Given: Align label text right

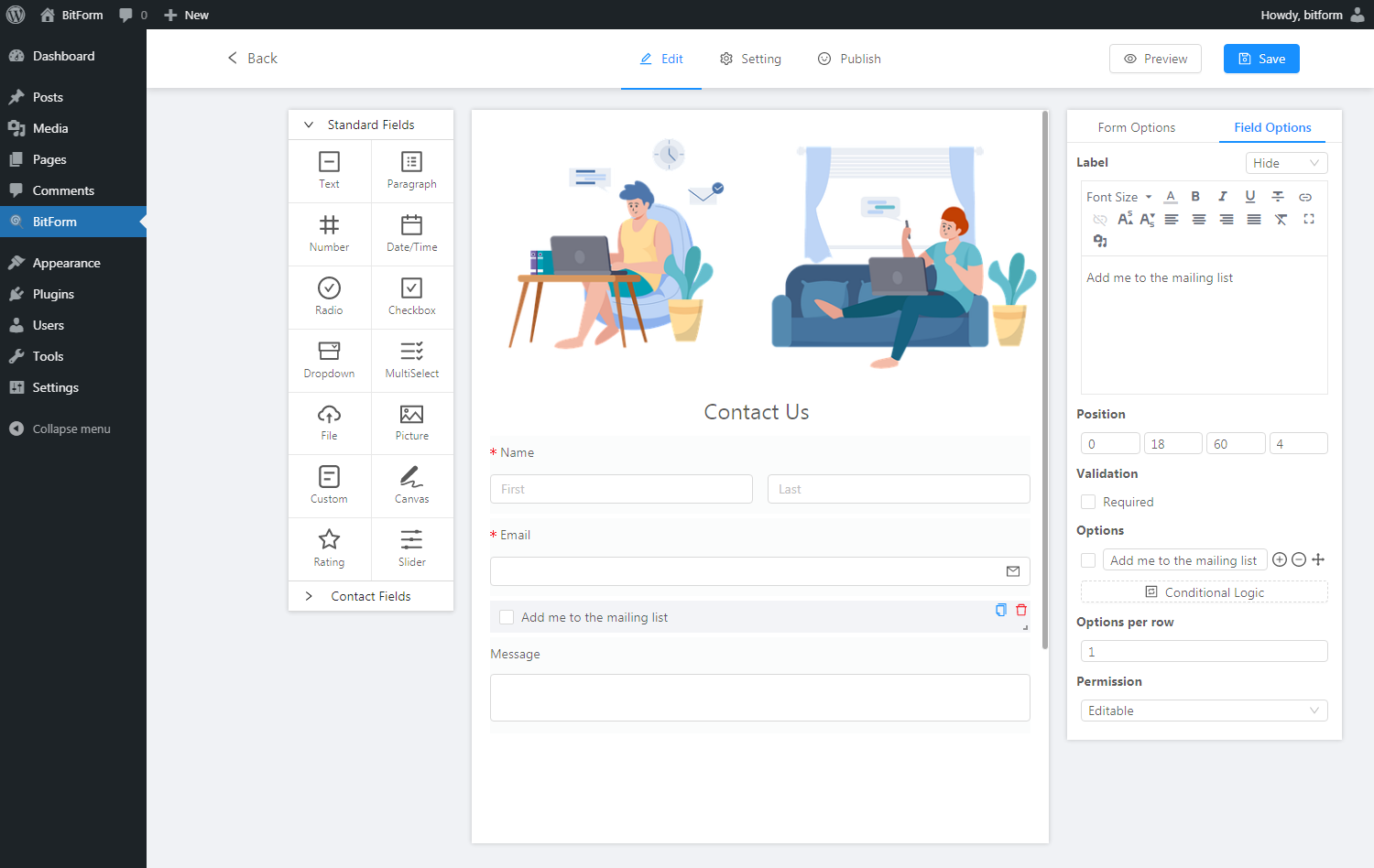Looking at the screenshot, I should 1227,219.
